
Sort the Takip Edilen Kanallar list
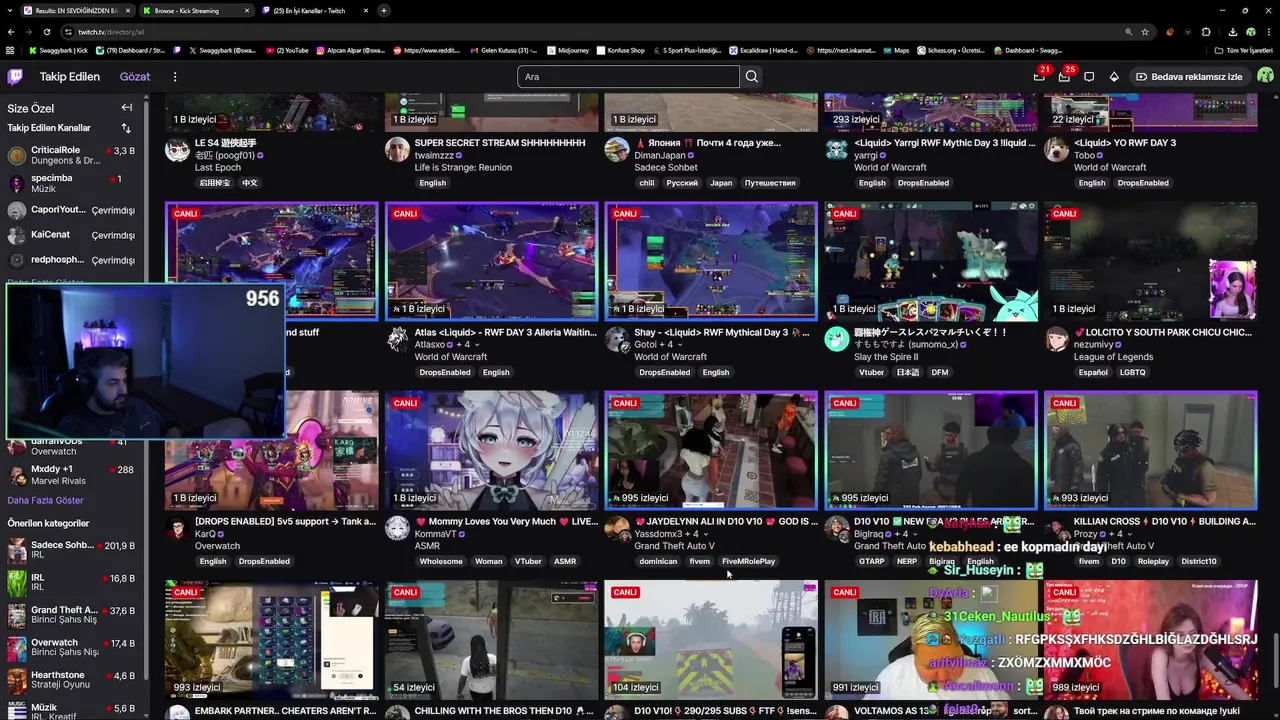click(x=126, y=128)
